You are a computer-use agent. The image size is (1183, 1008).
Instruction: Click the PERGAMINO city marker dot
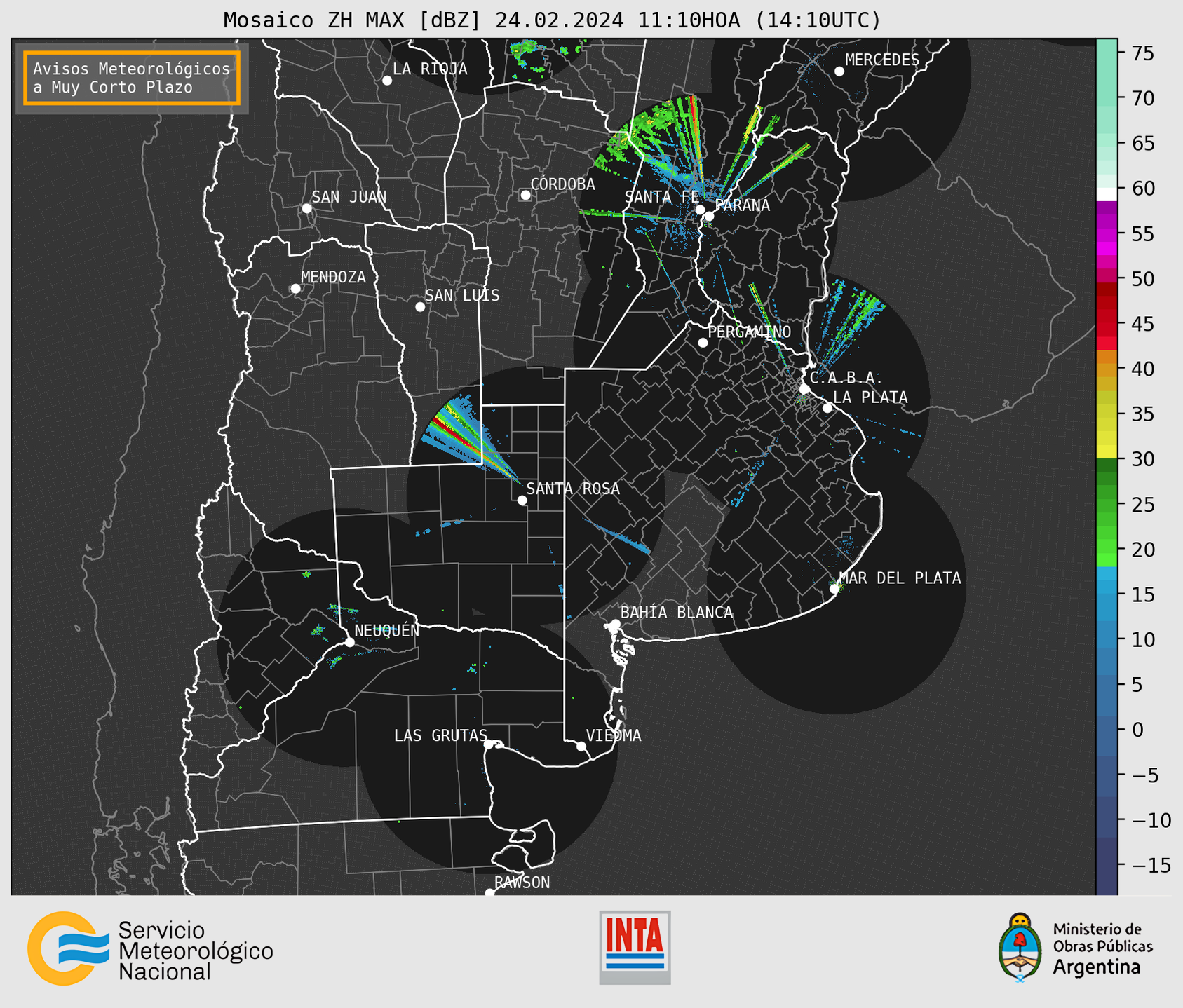(x=703, y=343)
